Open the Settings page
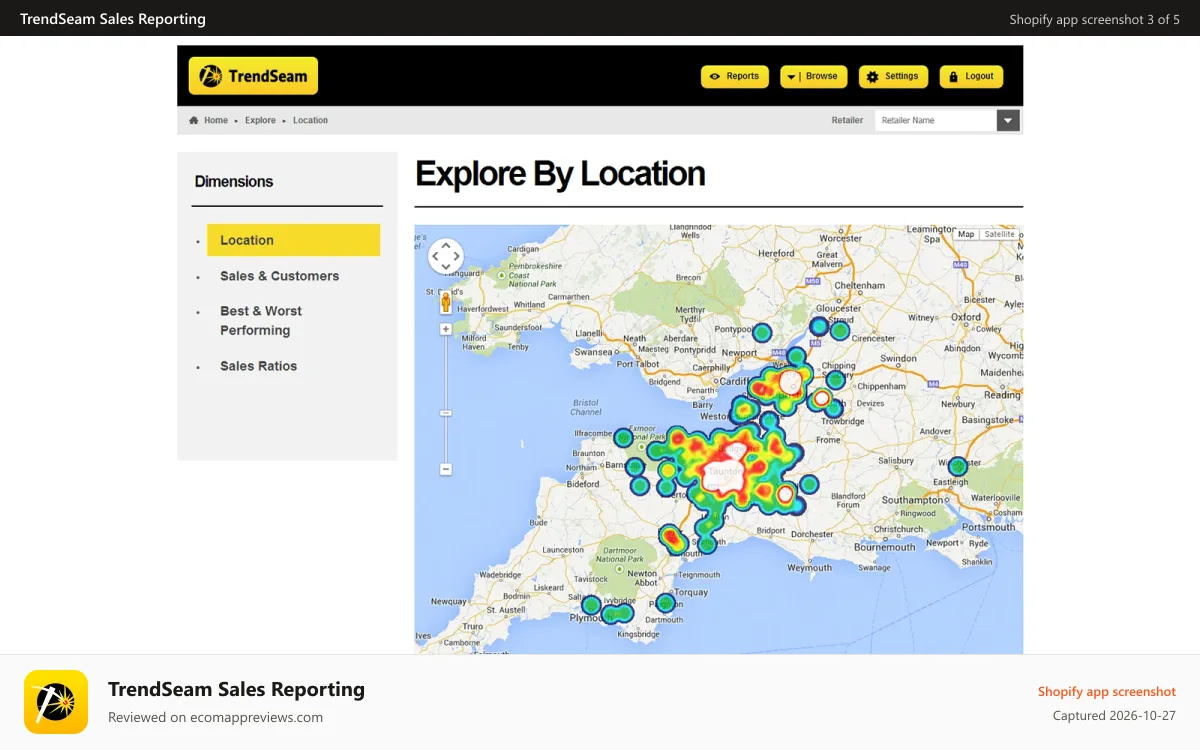The width and height of the screenshot is (1200, 750). click(893, 77)
